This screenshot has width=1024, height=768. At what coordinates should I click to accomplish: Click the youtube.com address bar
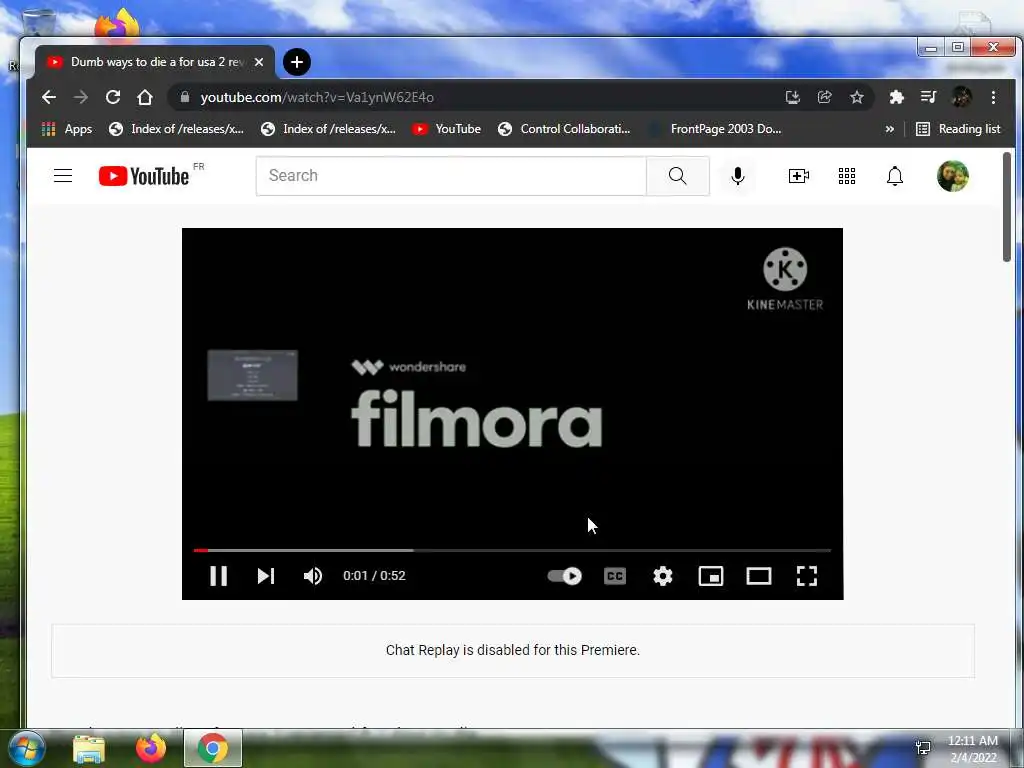(x=477, y=97)
